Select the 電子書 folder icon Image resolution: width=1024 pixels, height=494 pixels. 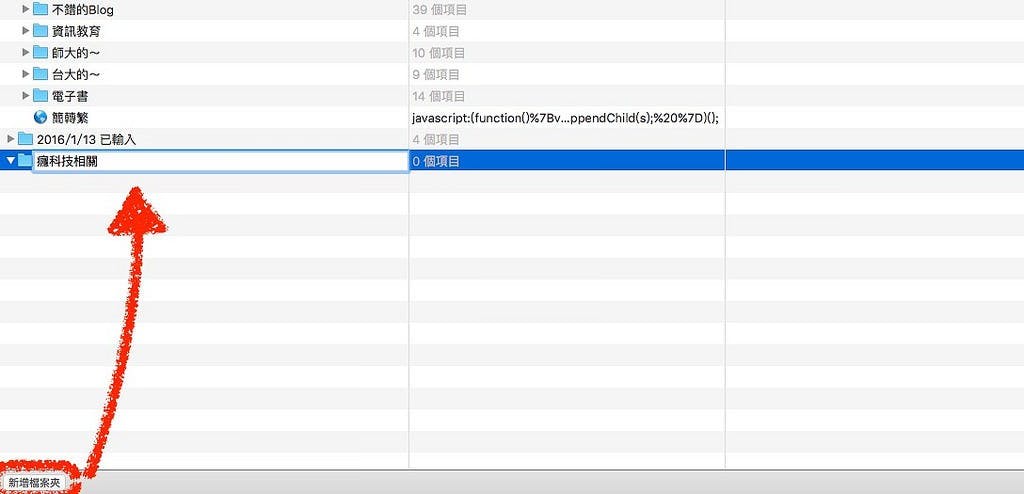point(40,95)
